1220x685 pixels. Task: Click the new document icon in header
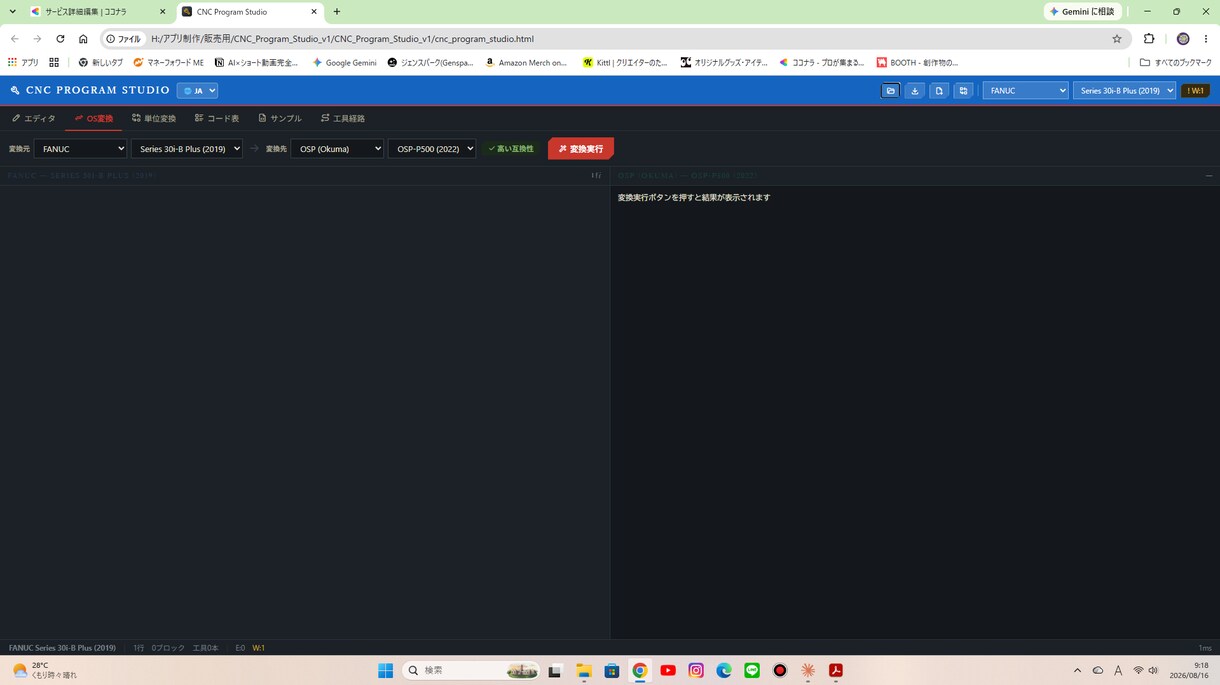tap(939, 91)
